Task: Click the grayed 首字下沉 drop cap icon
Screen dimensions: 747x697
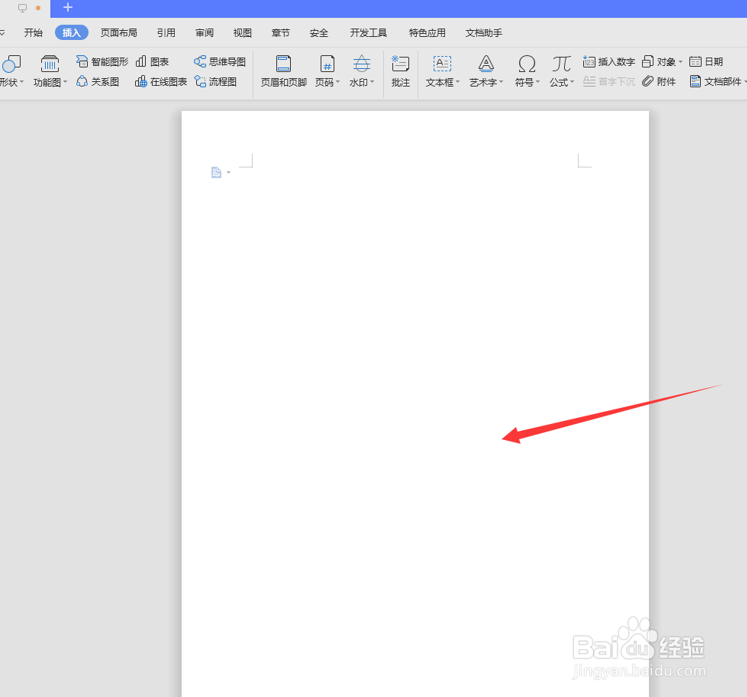Action: pos(589,81)
